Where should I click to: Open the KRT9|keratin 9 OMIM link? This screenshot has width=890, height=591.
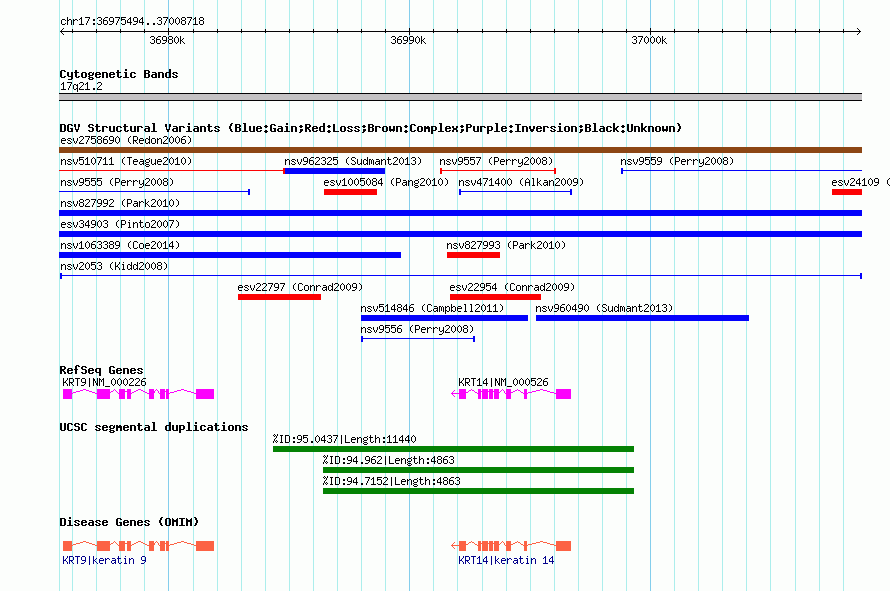click(x=104, y=560)
